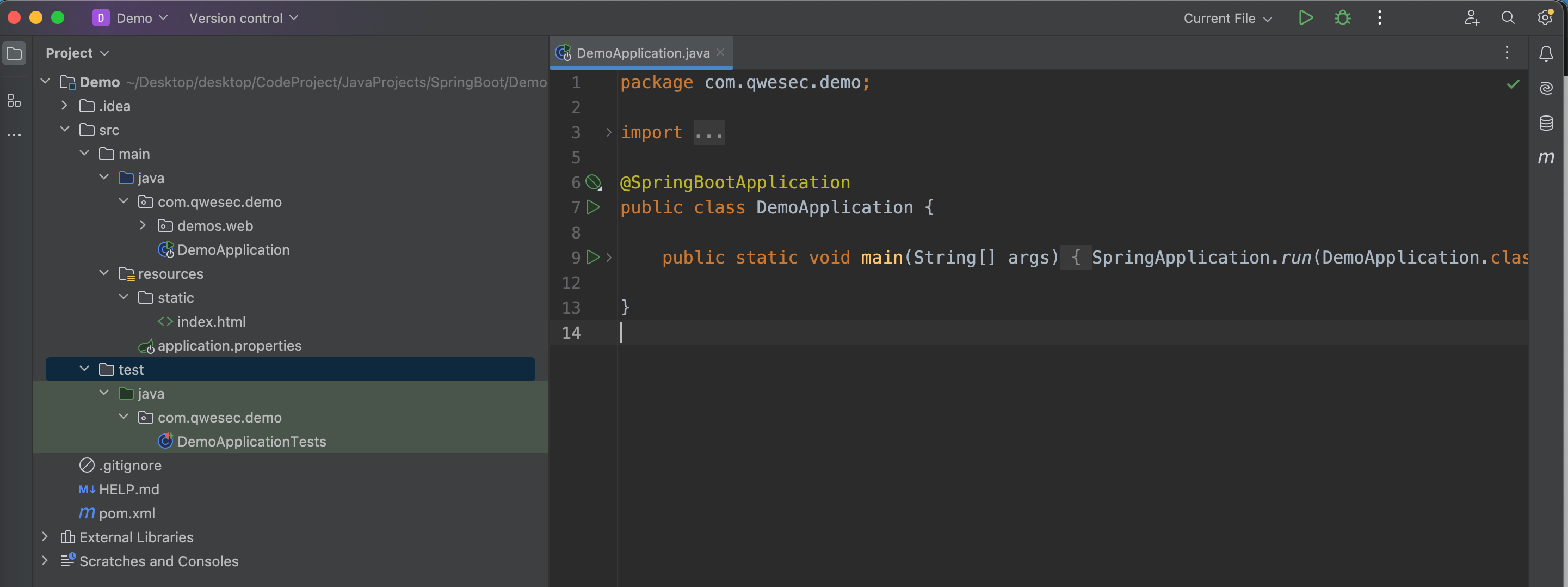The height and width of the screenshot is (587, 1568).
Task: Expand the demos.web package
Action: (143, 225)
